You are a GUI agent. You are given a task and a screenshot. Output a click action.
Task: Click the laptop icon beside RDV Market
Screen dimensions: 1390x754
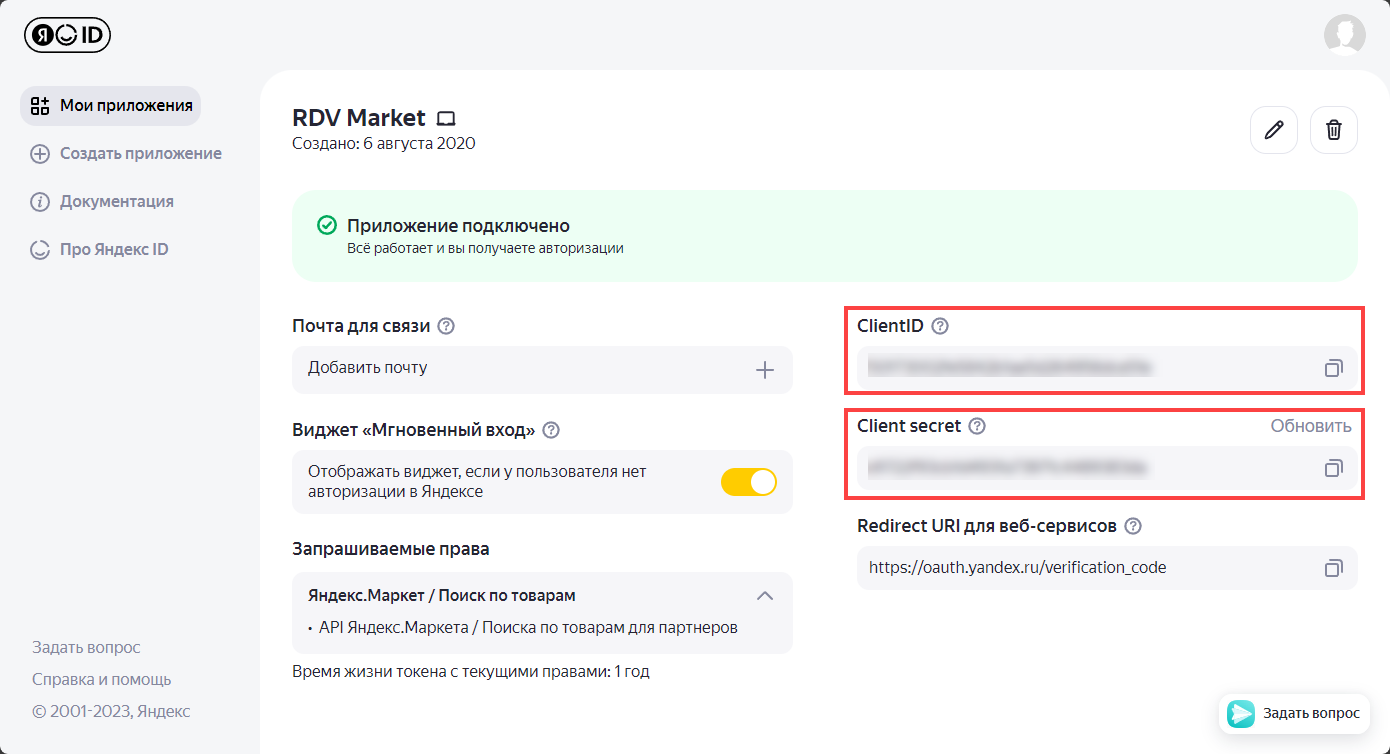tap(446, 119)
